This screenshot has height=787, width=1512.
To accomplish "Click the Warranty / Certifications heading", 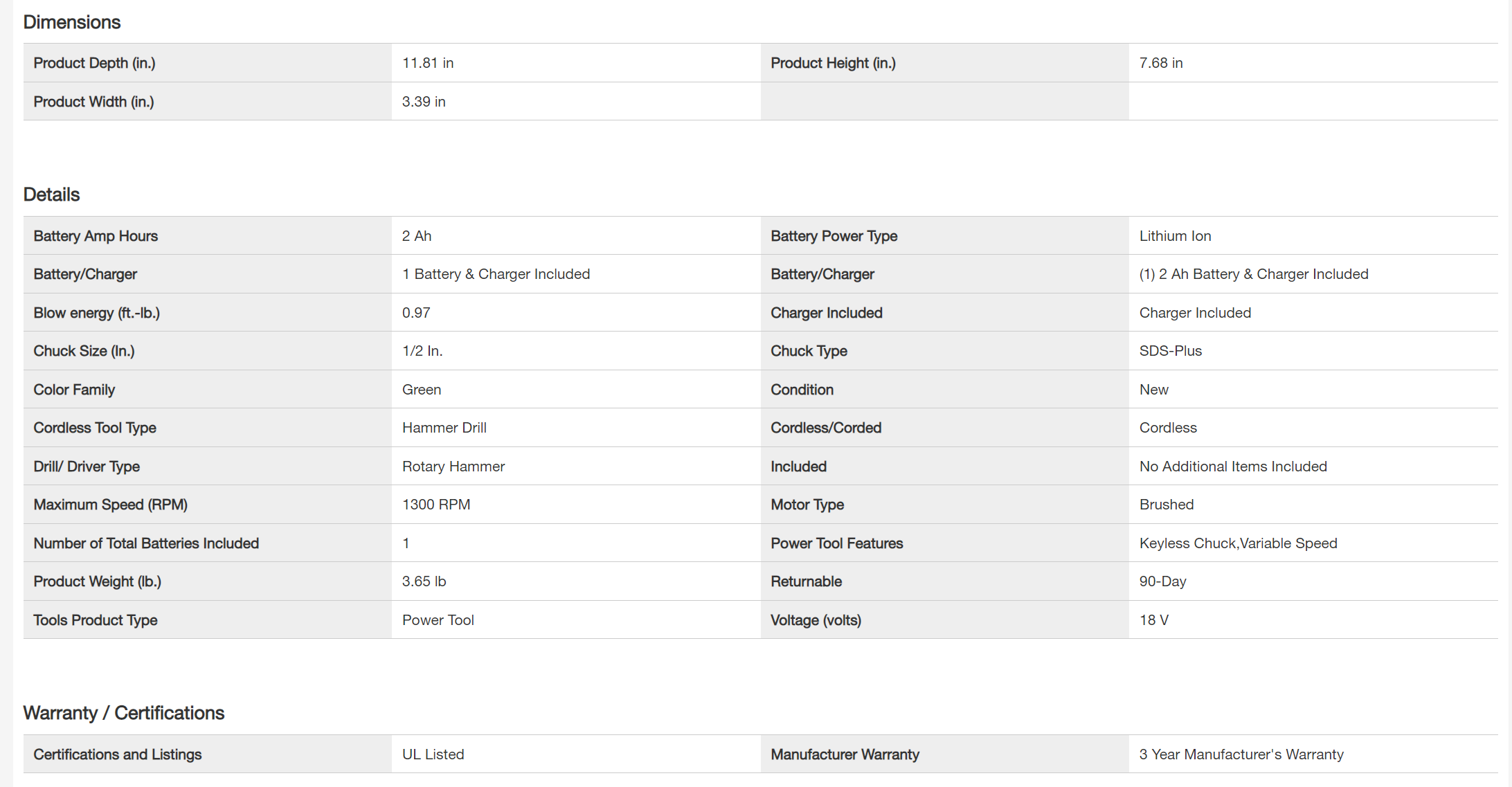I will tap(124, 713).
